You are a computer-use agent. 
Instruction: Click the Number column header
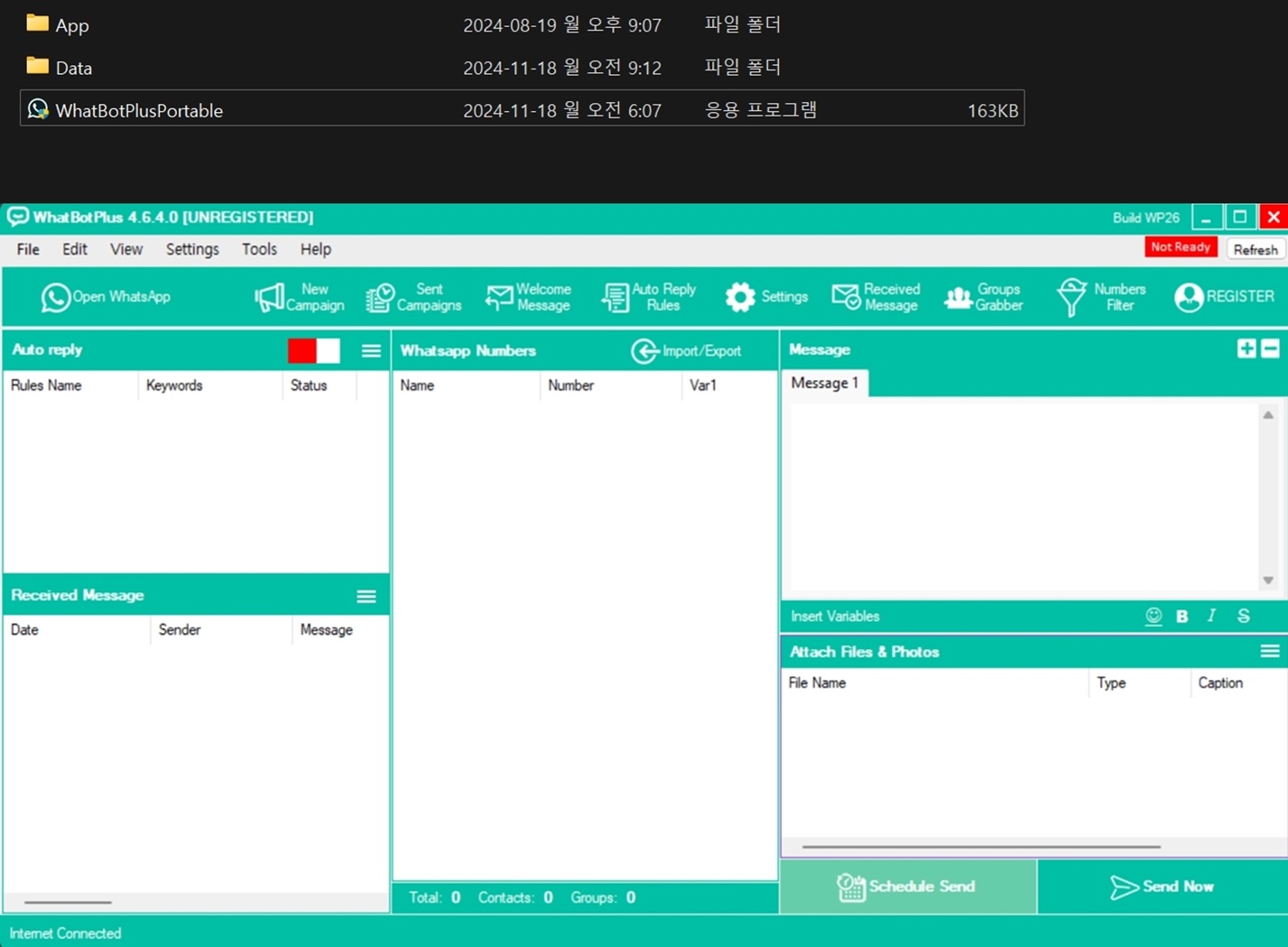(611, 385)
